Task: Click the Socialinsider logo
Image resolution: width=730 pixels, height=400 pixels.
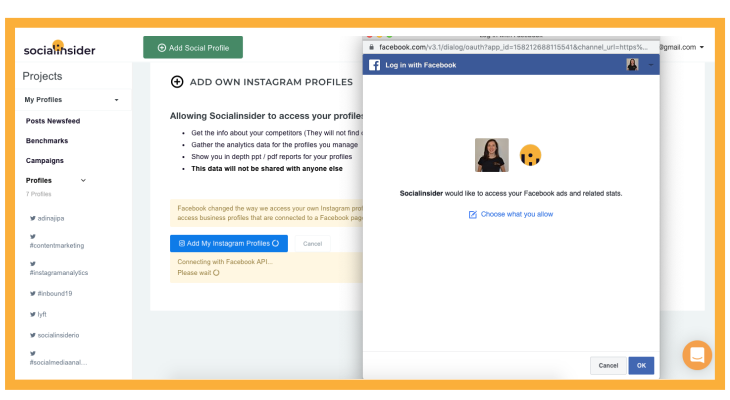Action: coord(59,48)
